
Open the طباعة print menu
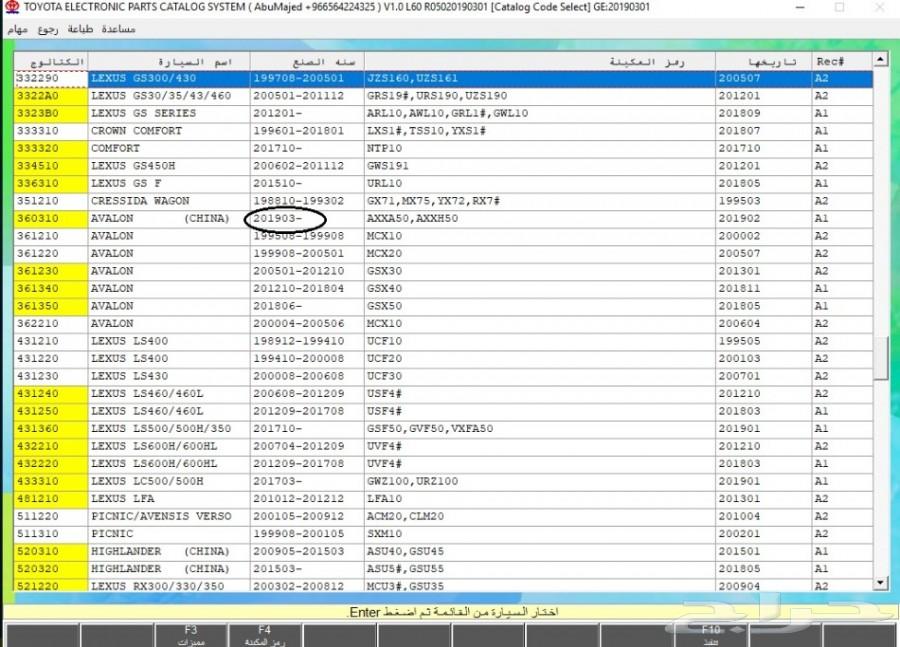tap(80, 29)
